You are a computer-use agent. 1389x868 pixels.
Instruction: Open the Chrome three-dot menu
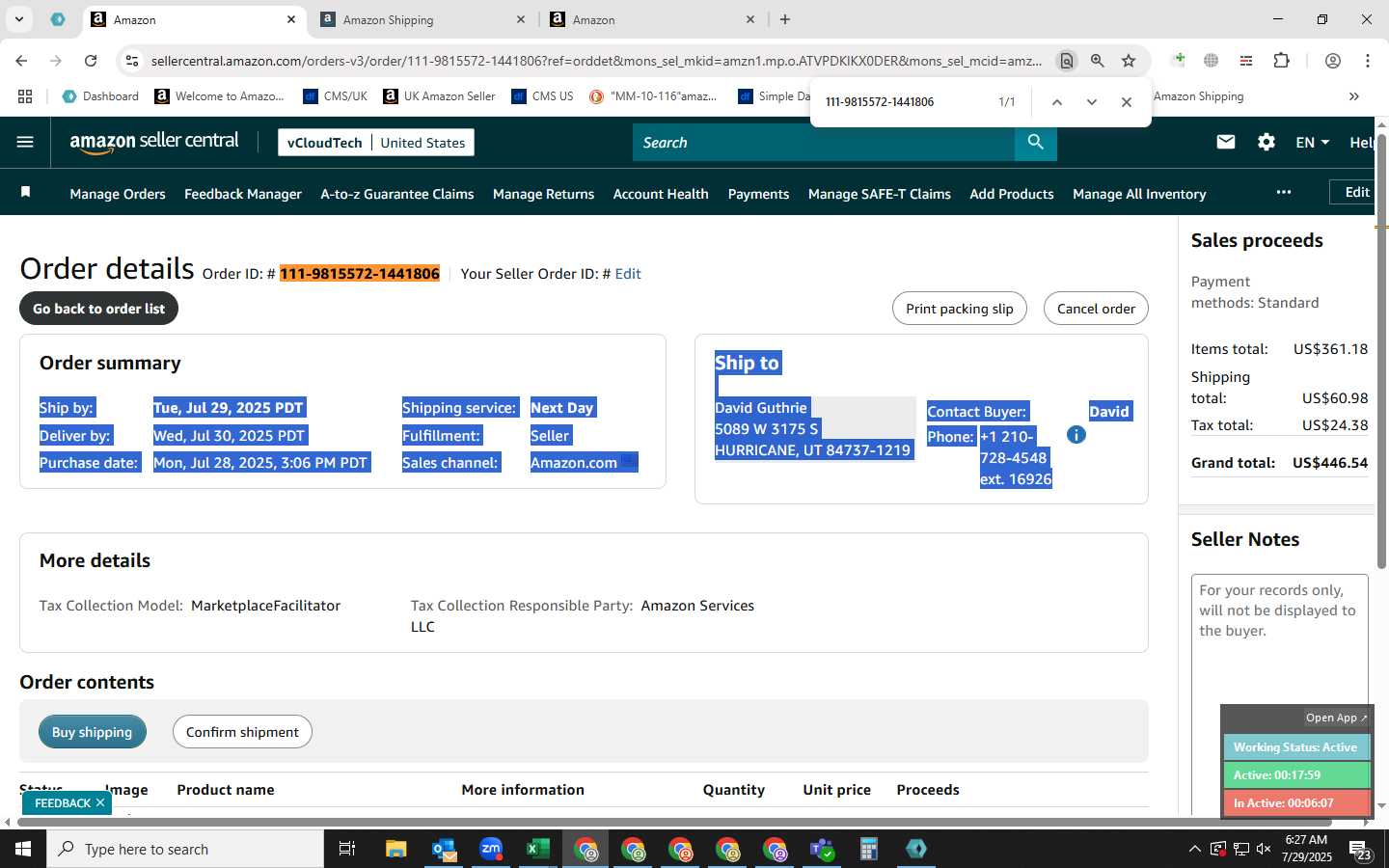click(1368, 61)
